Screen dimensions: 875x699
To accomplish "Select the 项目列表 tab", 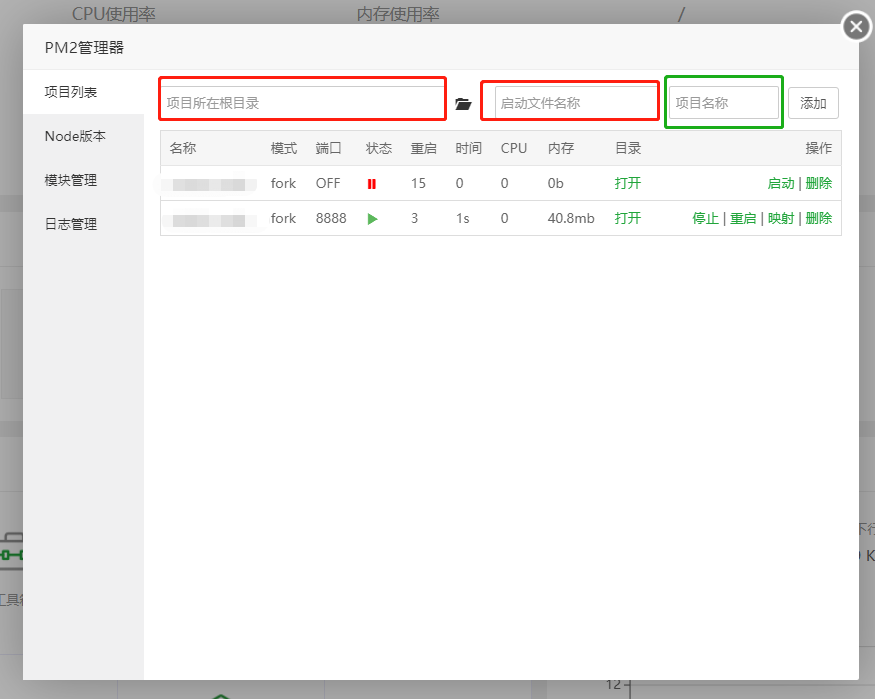I will click(x=84, y=92).
